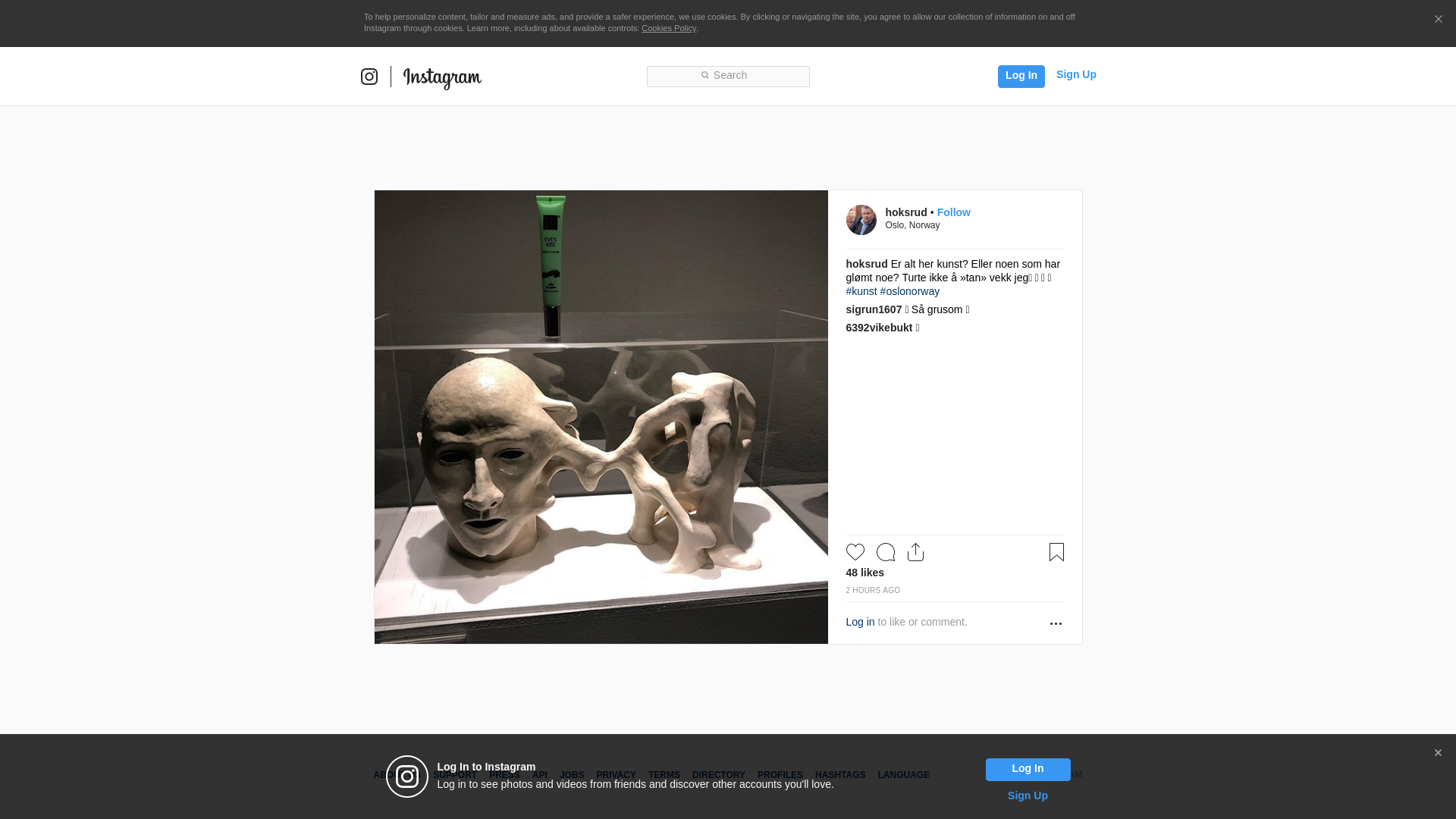The height and width of the screenshot is (819, 1456).
Task: Click in the Search field
Action: click(x=728, y=76)
